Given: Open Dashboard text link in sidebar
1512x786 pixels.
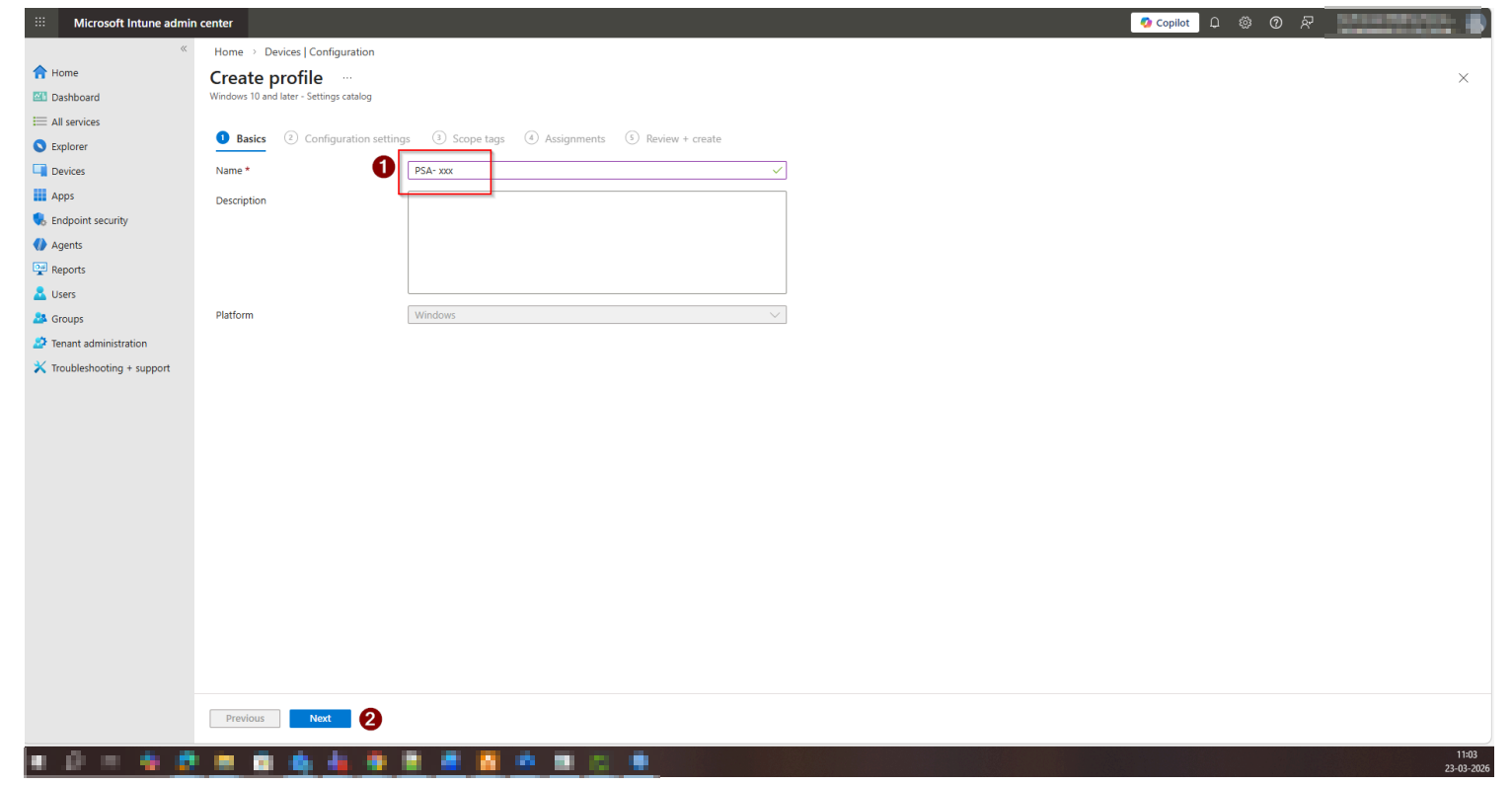Looking at the screenshot, I should pos(75,98).
